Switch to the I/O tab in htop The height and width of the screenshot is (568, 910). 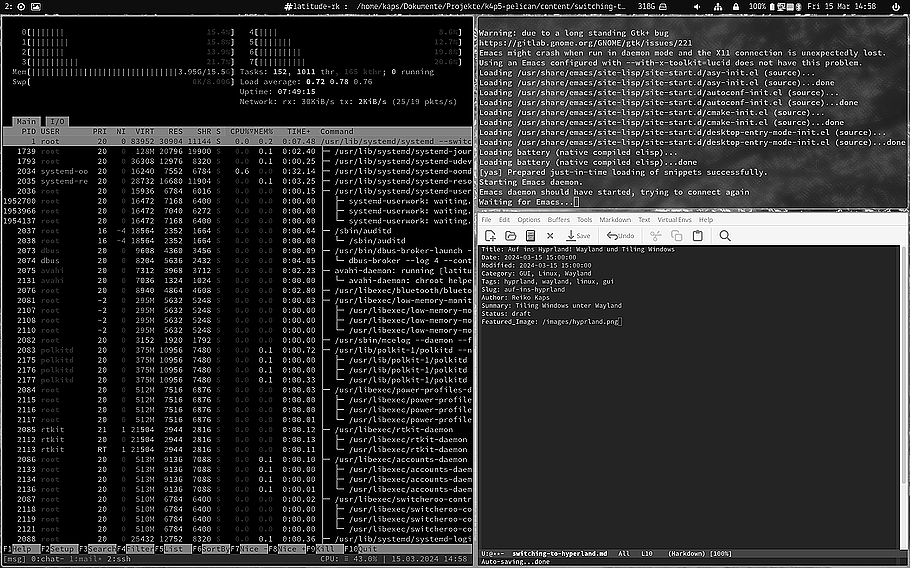point(56,121)
